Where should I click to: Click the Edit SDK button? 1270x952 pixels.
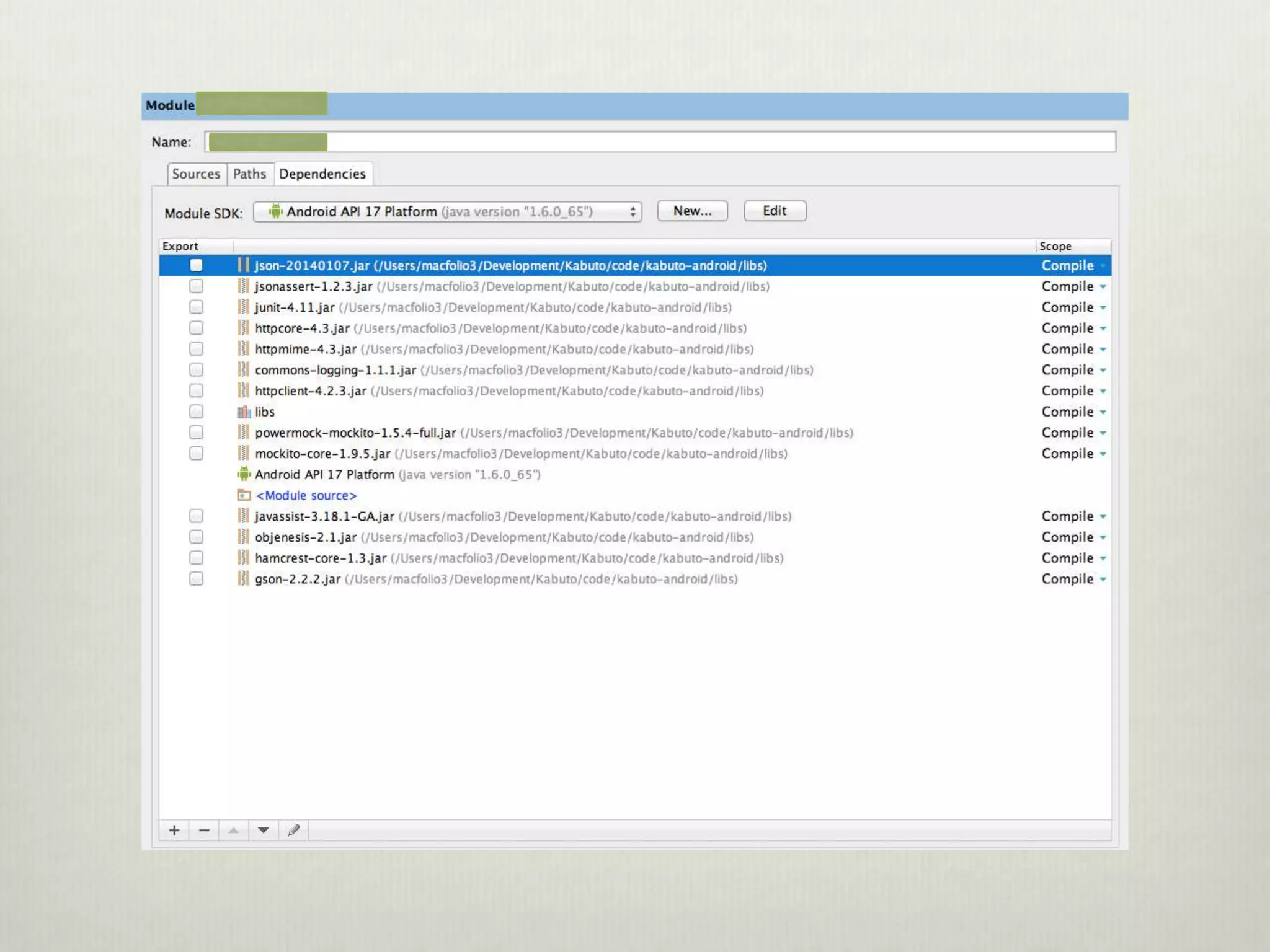[x=775, y=211]
